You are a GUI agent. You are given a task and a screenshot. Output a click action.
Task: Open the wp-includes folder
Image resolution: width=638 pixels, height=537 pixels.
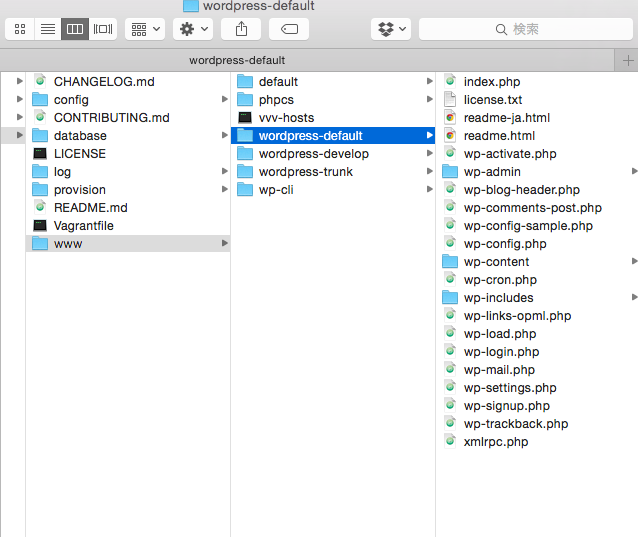(537, 298)
